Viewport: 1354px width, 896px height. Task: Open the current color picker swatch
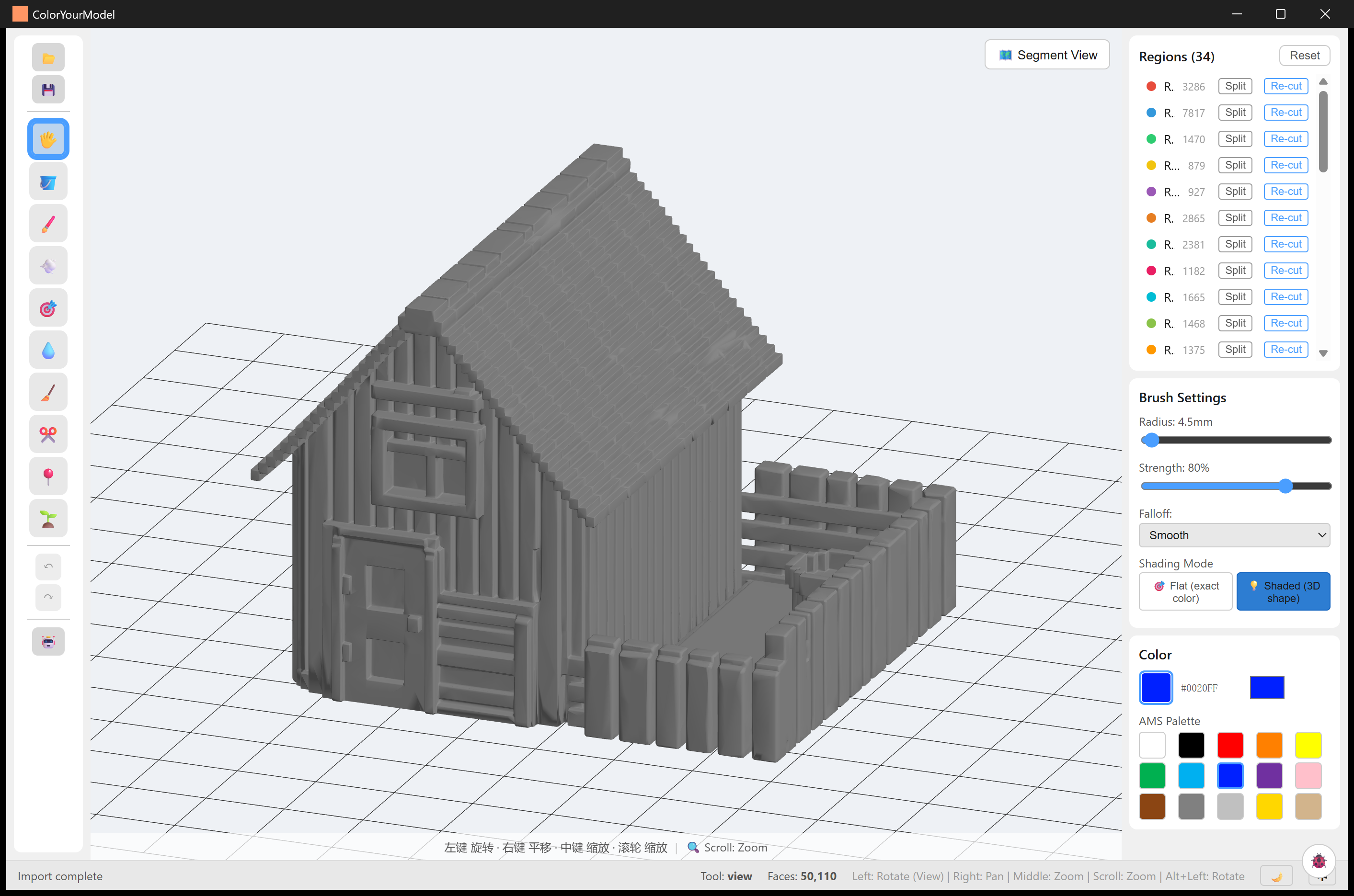1156,688
